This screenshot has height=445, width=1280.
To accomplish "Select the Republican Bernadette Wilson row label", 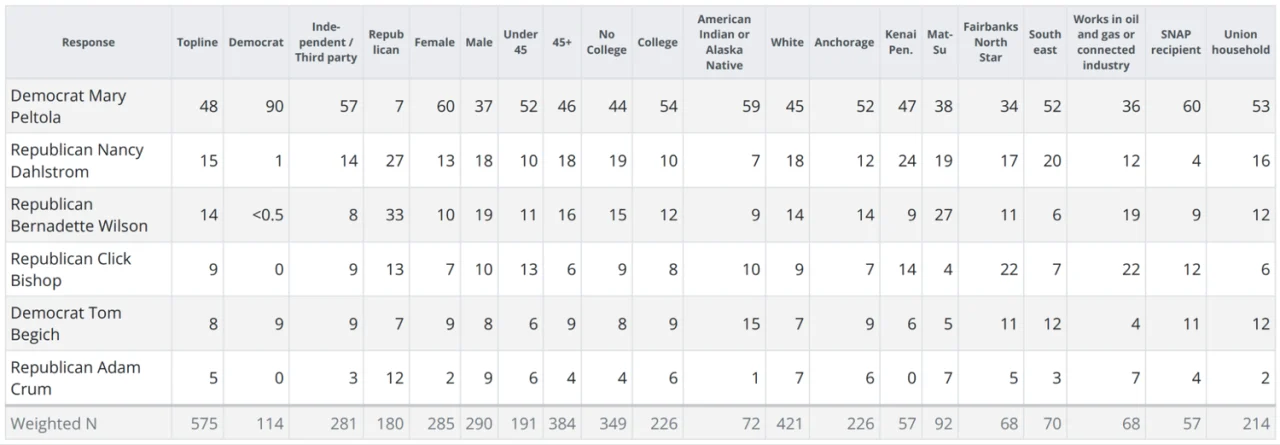I will 79,214.
